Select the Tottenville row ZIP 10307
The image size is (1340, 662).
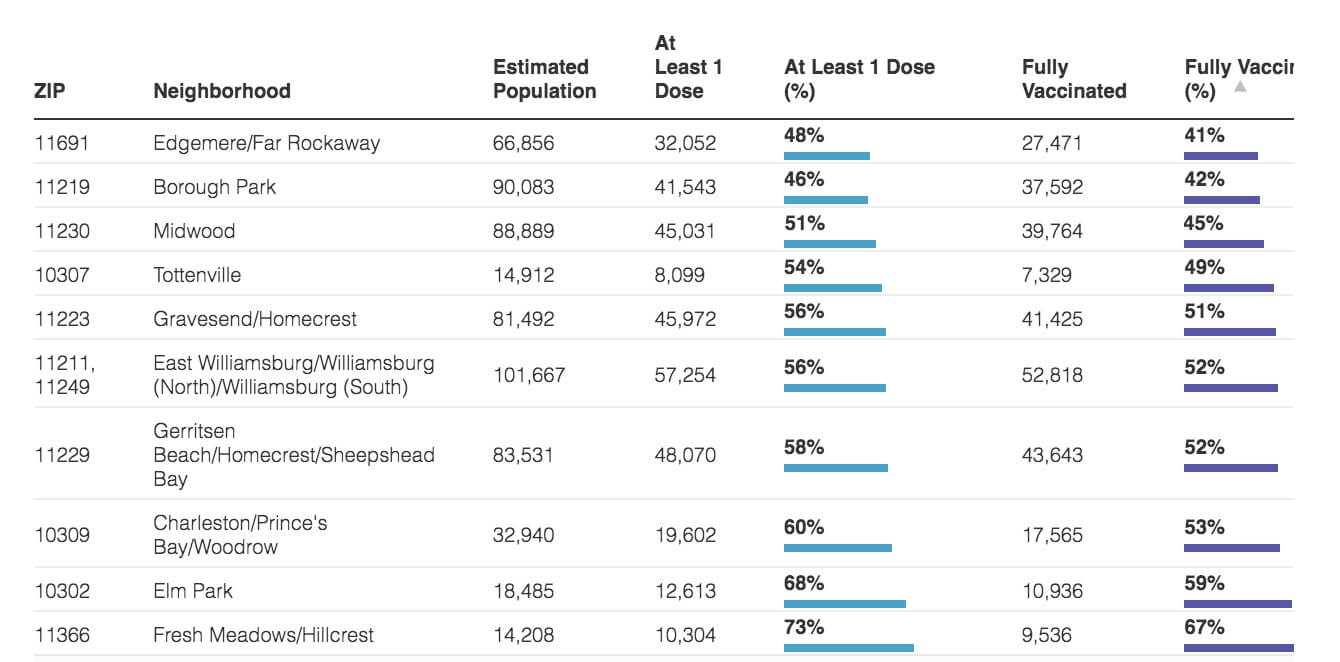tap(61, 275)
